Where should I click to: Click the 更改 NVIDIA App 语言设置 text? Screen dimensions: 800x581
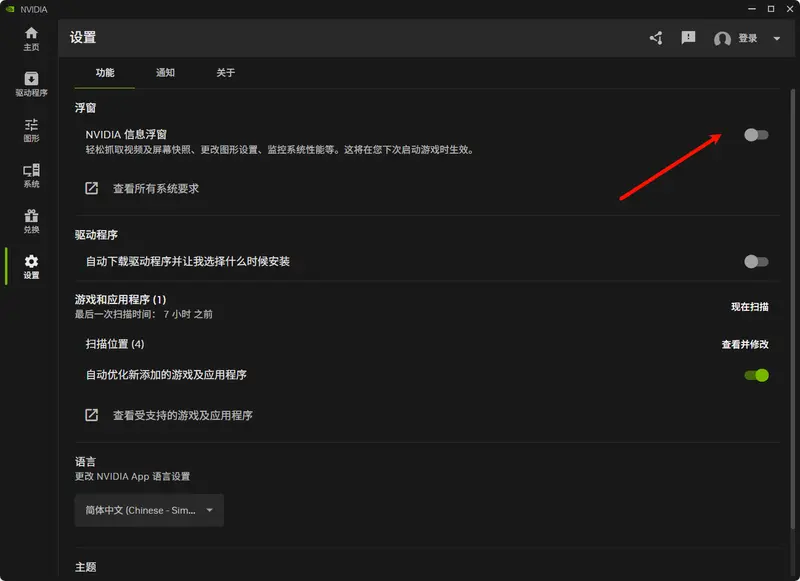point(132,476)
